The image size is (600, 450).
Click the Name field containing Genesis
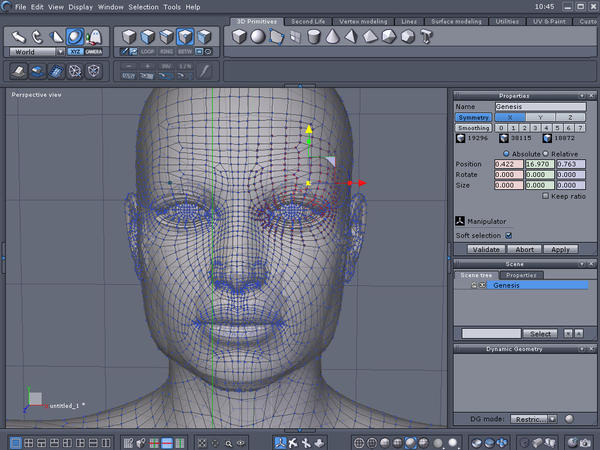click(x=539, y=106)
